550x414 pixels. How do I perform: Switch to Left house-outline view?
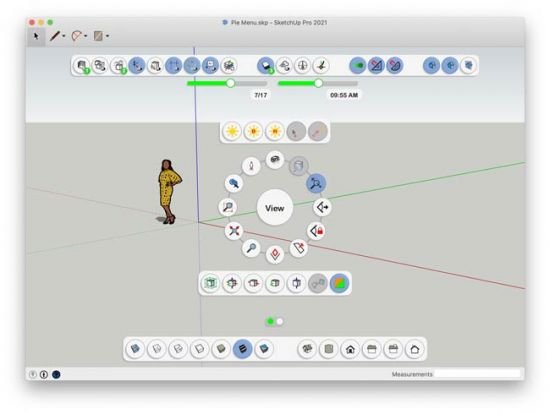click(414, 349)
